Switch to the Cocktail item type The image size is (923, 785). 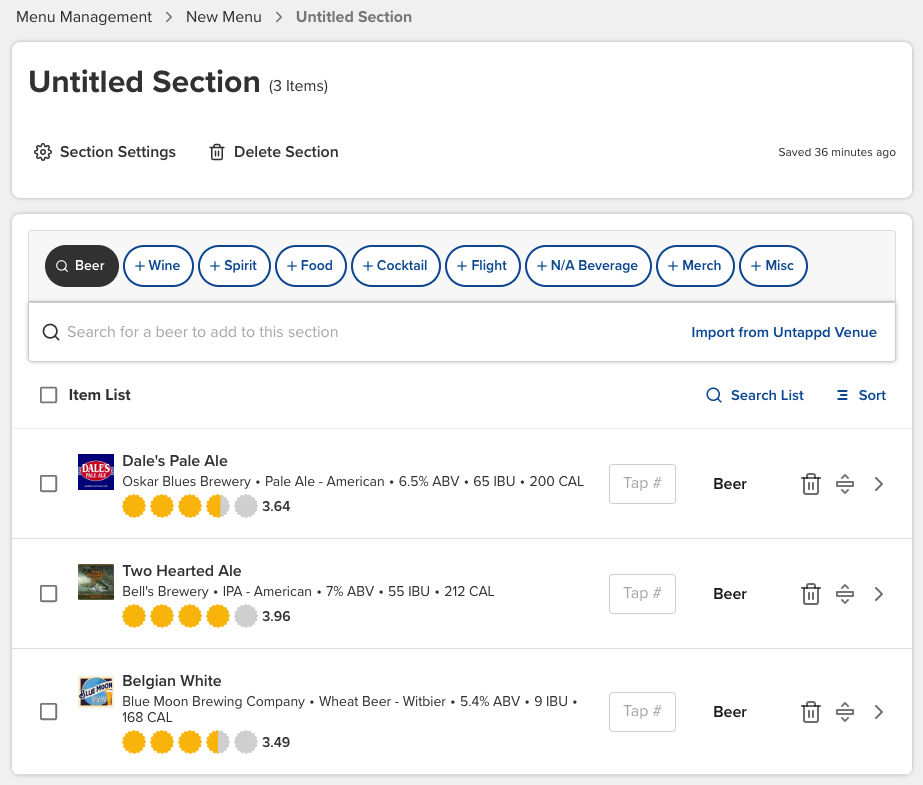coord(396,266)
